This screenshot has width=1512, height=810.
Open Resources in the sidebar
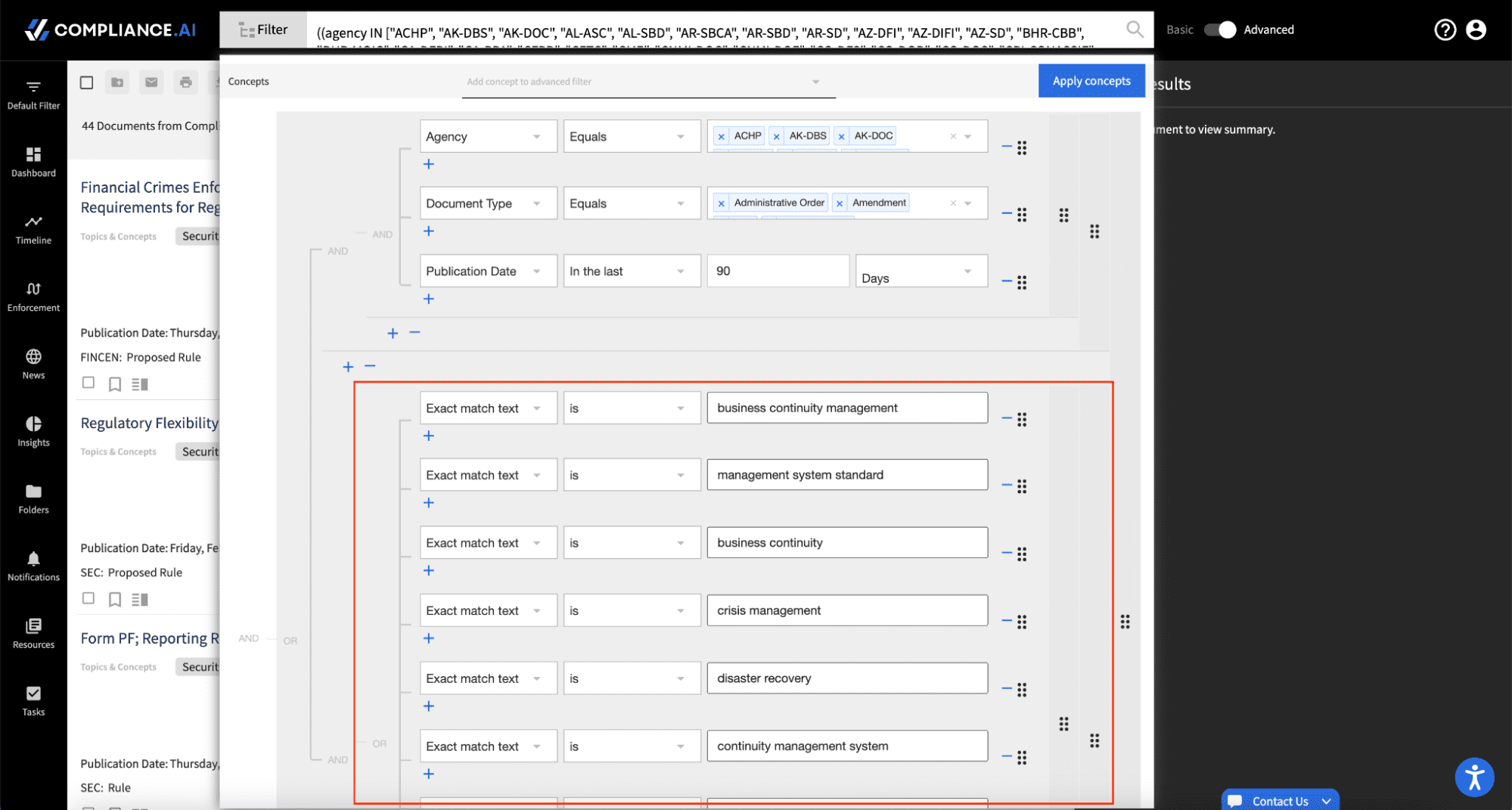tap(33, 634)
